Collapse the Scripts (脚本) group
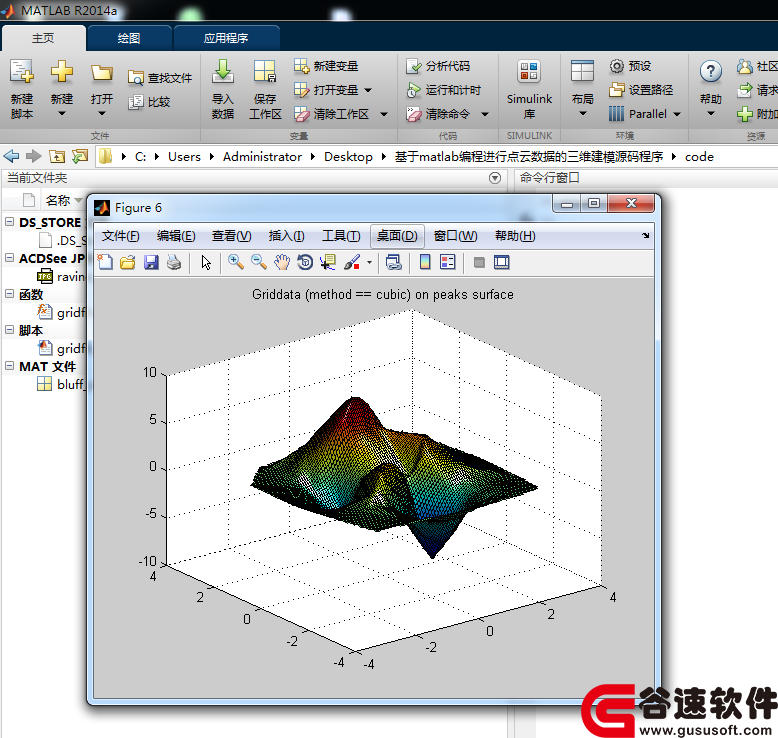Viewport: 778px width, 738px height. (9, 330)
